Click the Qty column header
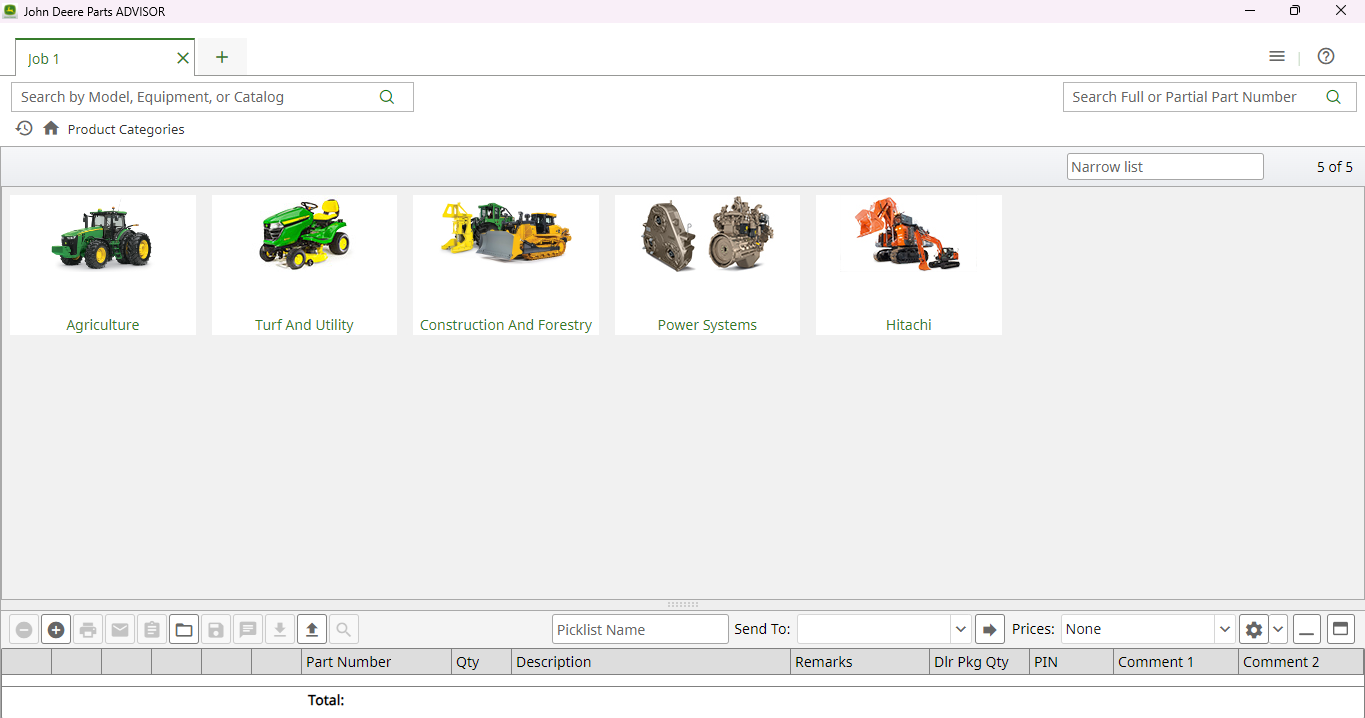The width and height of the screenshot is (1365, 718). click(x=481, y=662)
